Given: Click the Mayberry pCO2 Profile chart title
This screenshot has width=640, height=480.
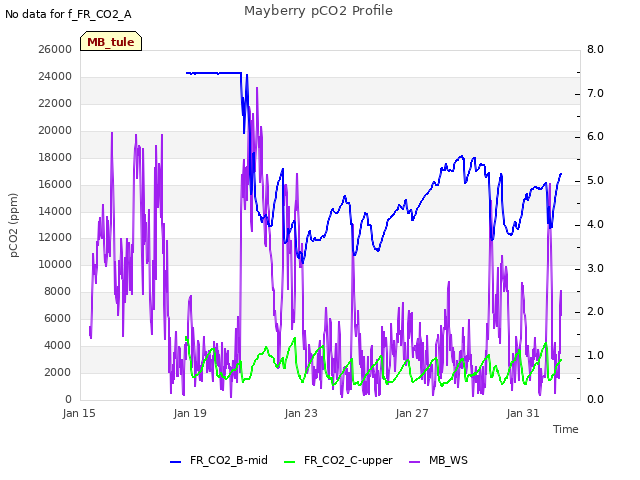Looking at the screenshot, I should coord(318,11).
